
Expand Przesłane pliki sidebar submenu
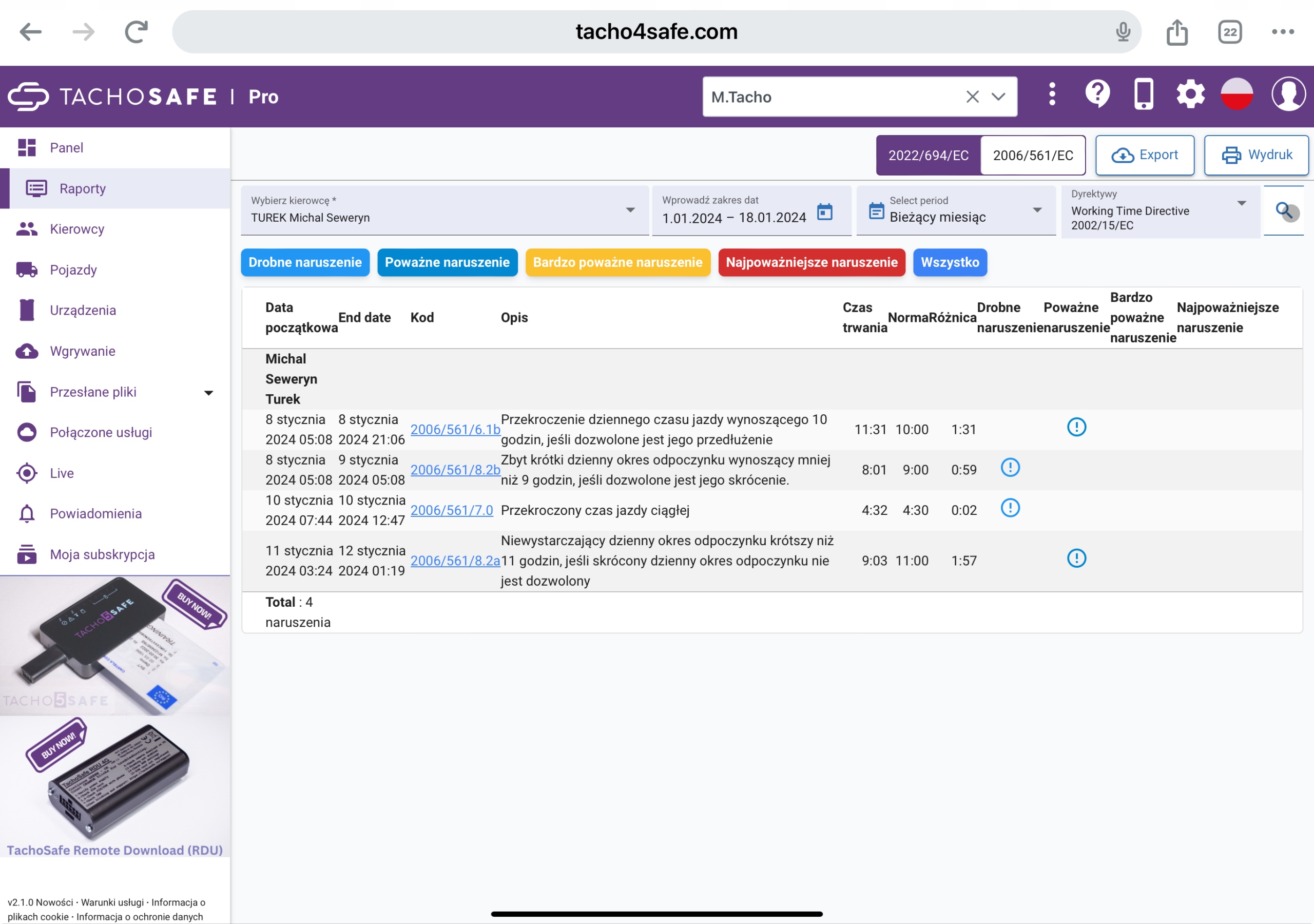(x=209, y=393)
